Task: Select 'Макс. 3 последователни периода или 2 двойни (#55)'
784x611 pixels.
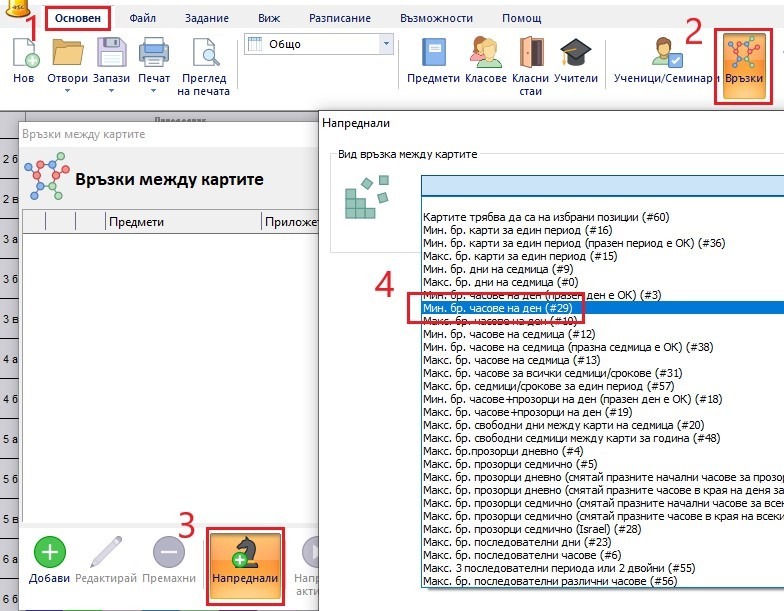Action: (559, 568)
